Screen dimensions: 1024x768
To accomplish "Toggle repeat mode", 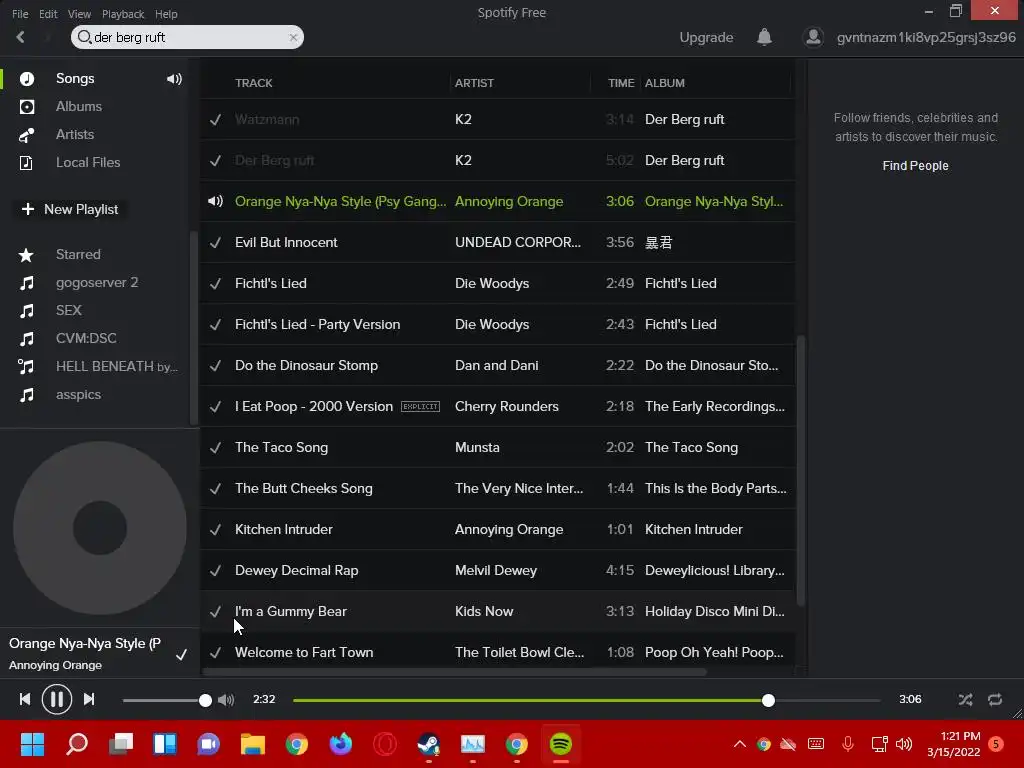I will [x=995, y=700].
